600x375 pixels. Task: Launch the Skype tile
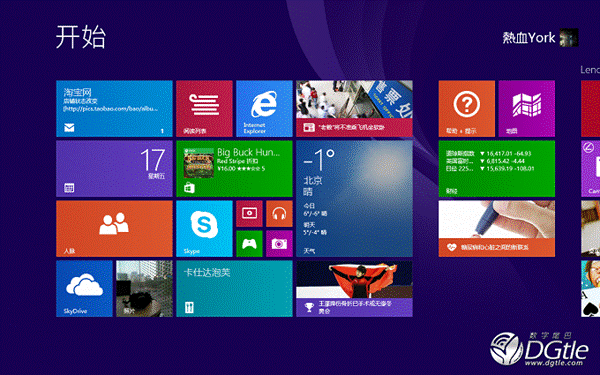coord(204,229)
